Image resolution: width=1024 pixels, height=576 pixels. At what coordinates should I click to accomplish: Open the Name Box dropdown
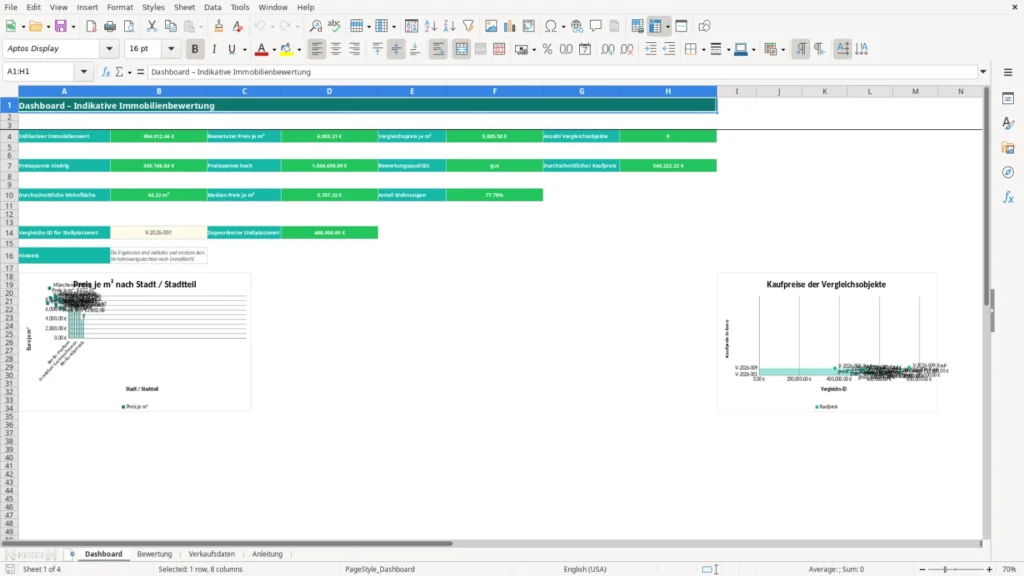(84, 72)
